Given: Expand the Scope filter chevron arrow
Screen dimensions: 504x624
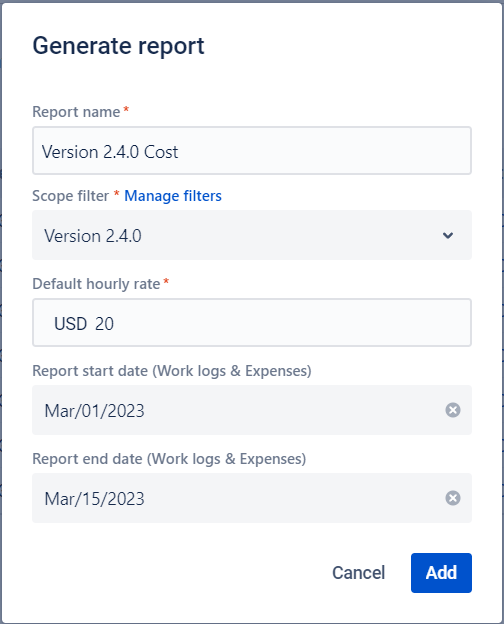Looking at the screenshot, I should [448, 236].
